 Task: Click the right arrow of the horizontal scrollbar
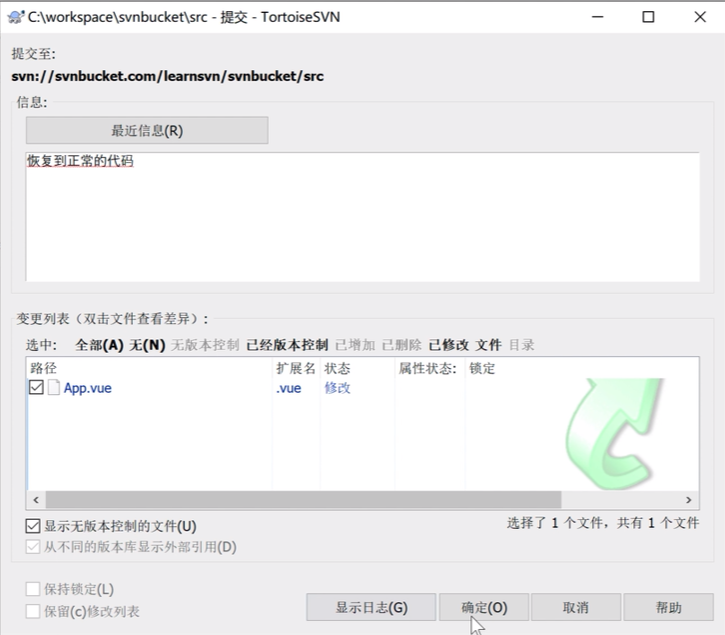[688, 500]
